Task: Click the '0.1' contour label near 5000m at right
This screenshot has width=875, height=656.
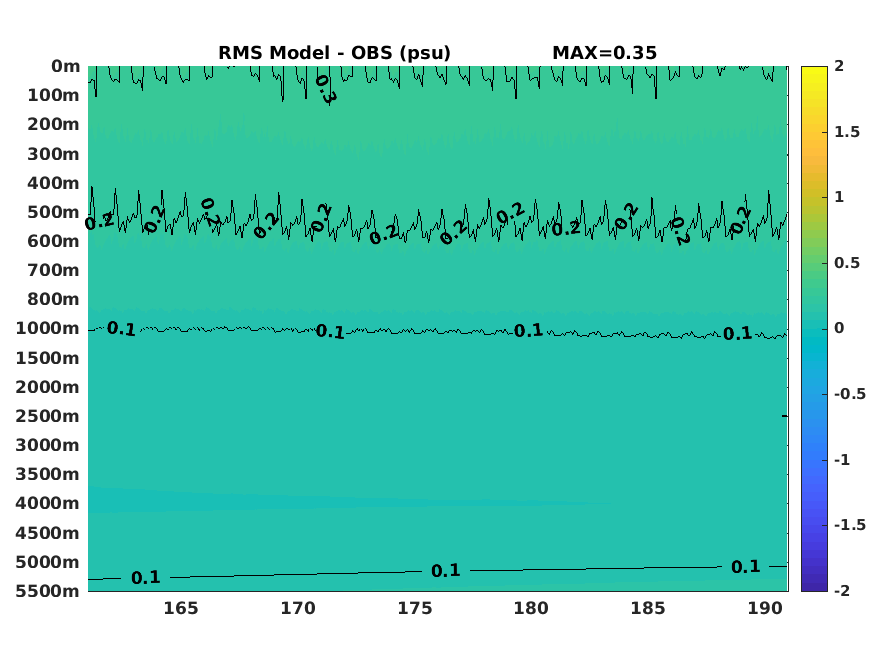Action: [x=746, y=567]
